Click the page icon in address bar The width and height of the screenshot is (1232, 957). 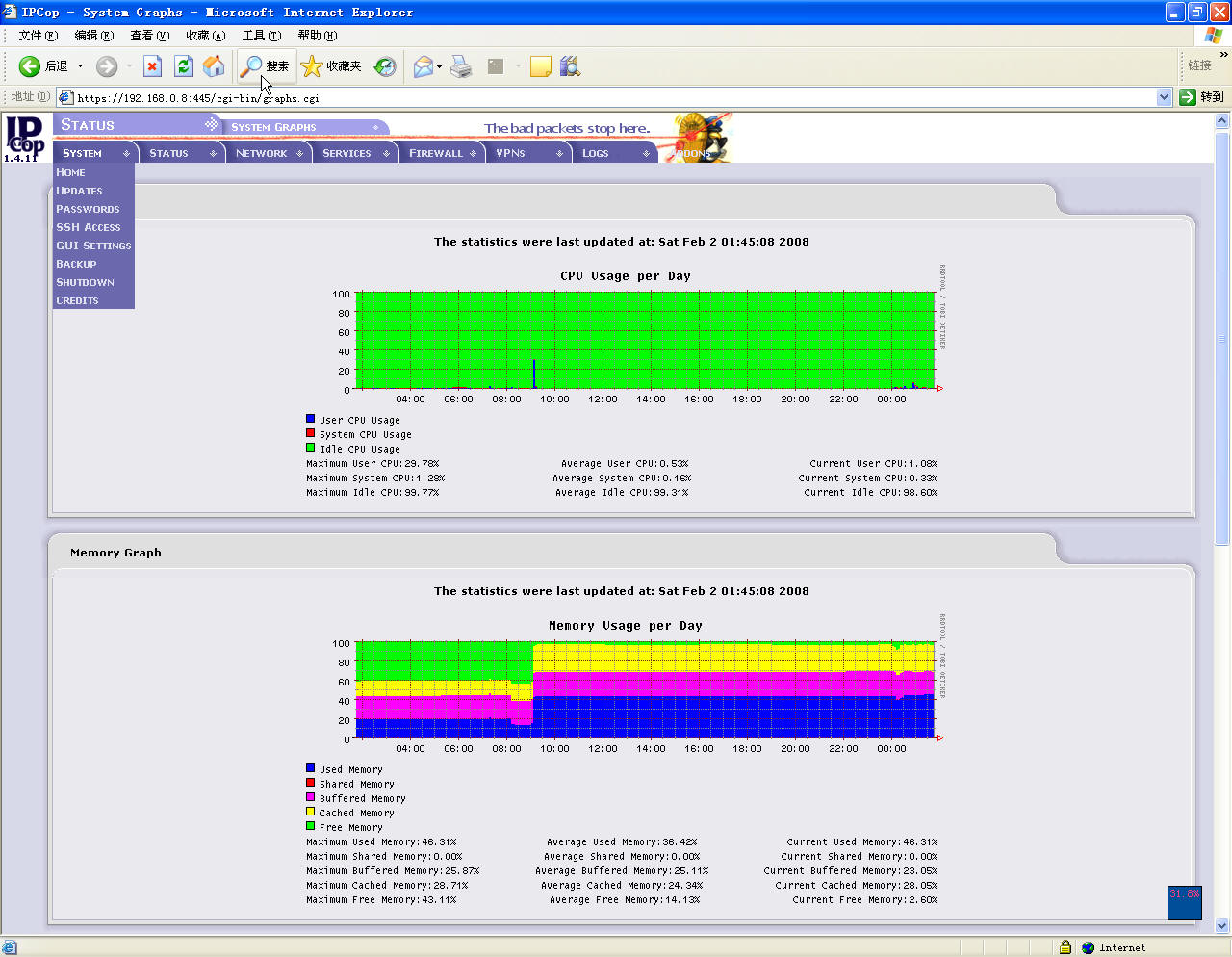65,97
